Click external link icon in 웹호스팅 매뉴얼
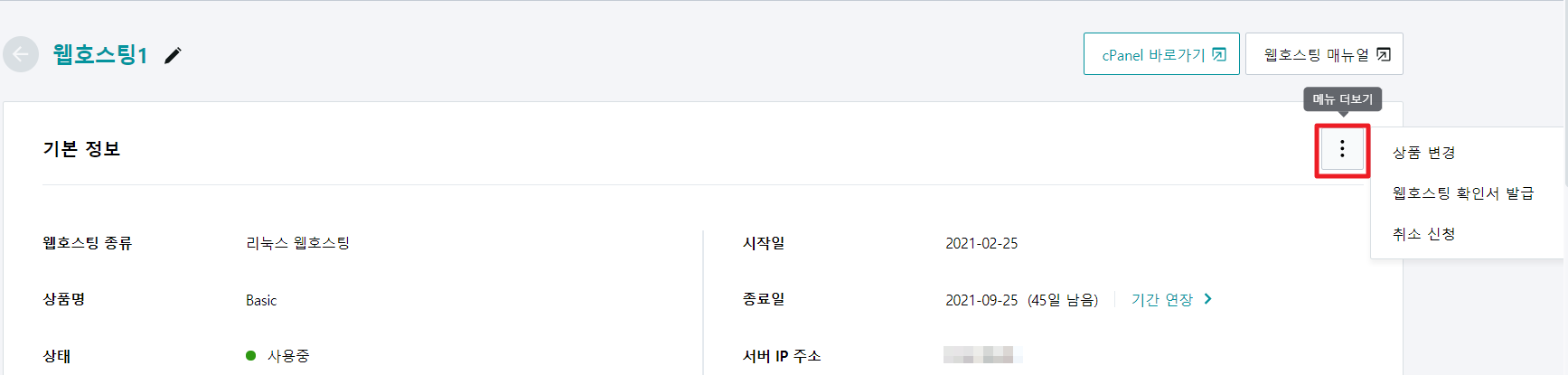Screen dimensions: 1568x375 pyautogui.click(x=1384, y=54)
